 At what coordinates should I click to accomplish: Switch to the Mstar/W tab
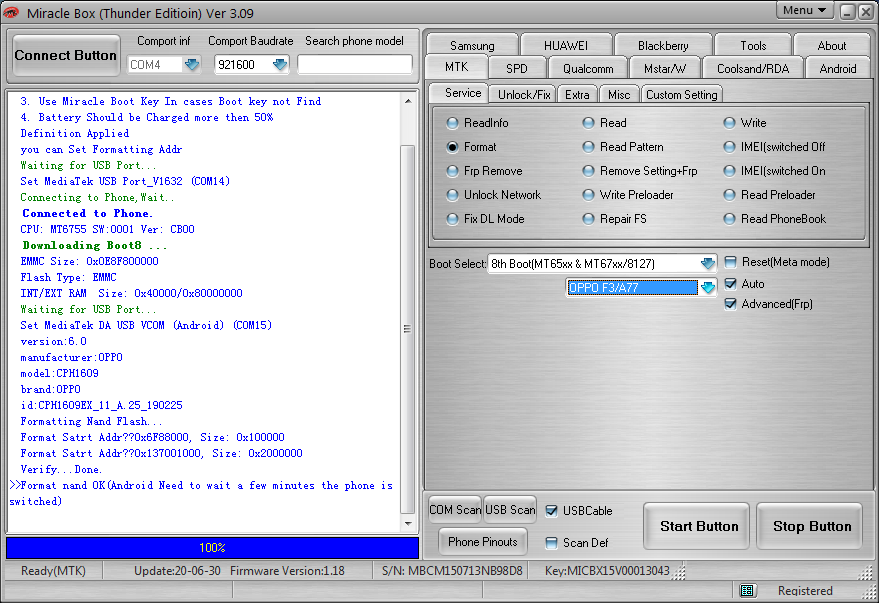pyautogui.click(x=664, y=68)
